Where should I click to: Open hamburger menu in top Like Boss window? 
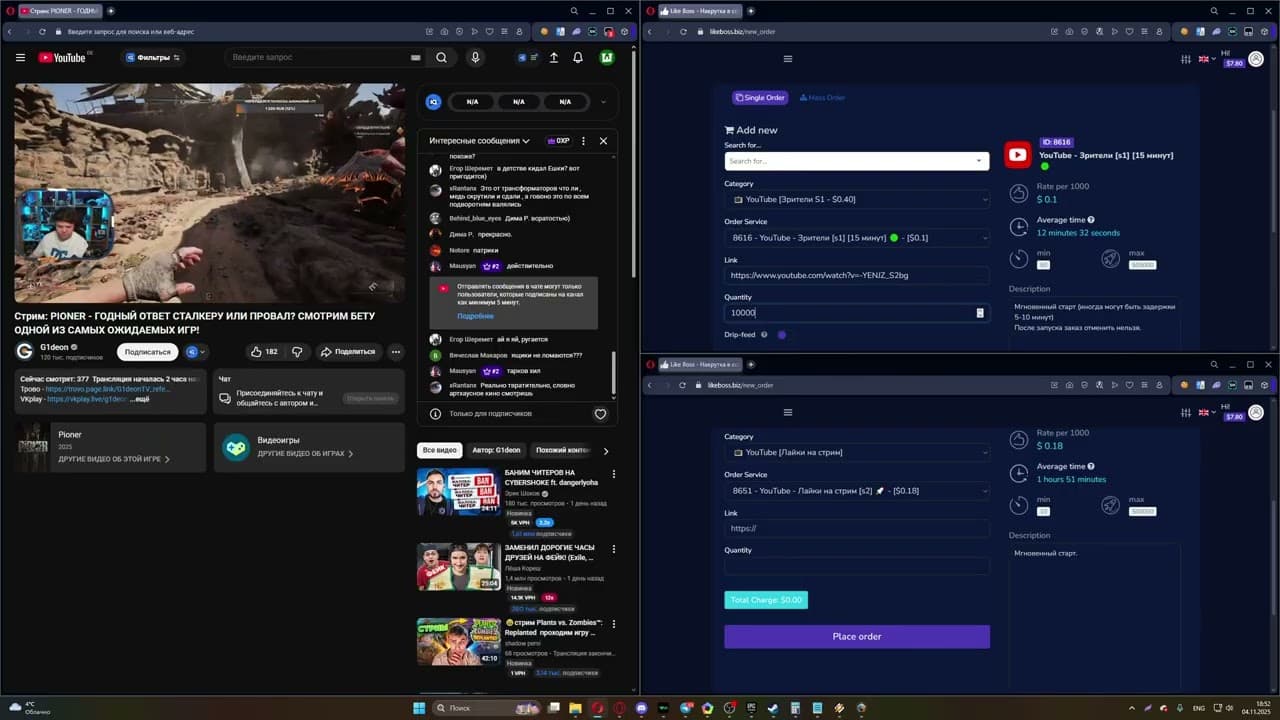coord(788,59)
